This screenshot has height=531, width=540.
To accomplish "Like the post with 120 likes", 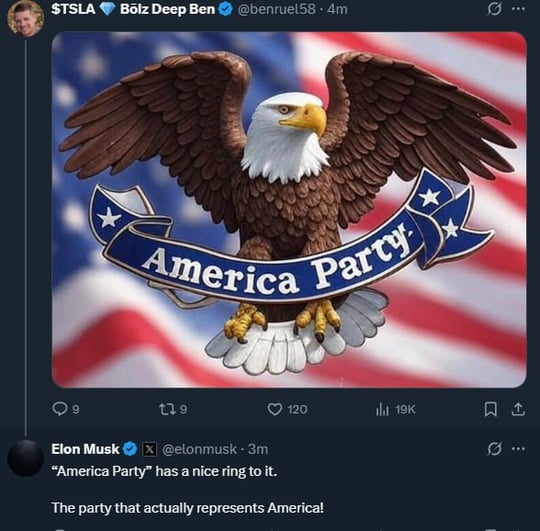I will (287, 409).
